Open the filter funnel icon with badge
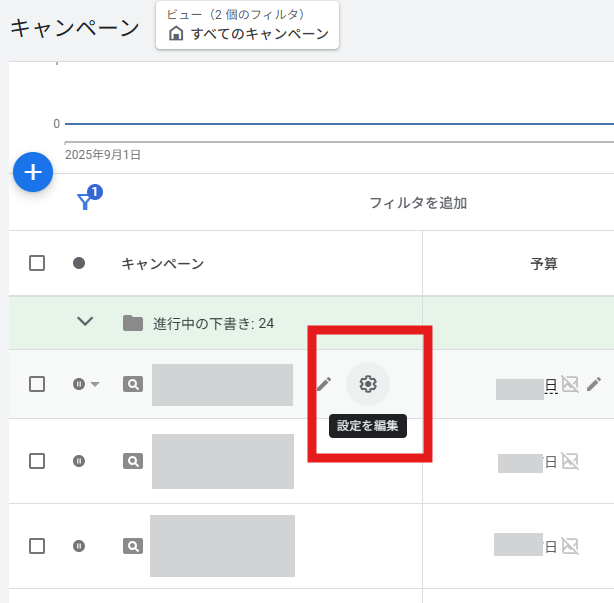Viewport: 614px width, 603px height. 87,201
